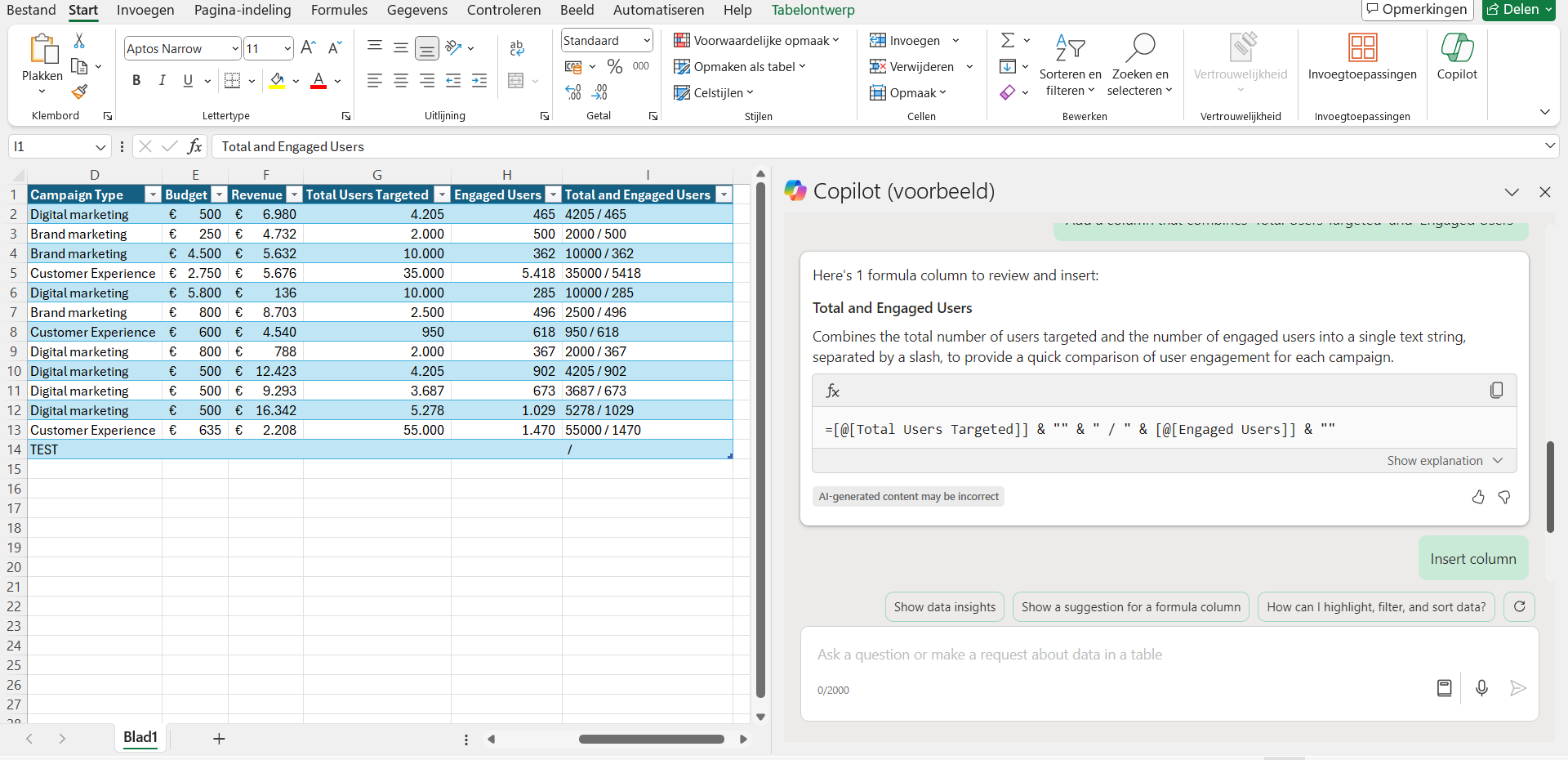
Task: Click Show data insights suggestion
Action: click(945, 606)
